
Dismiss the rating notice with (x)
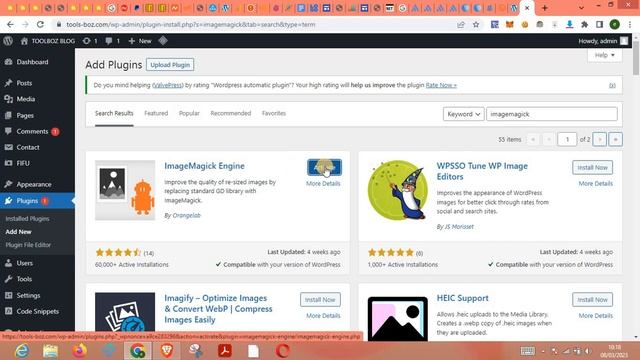612,85
